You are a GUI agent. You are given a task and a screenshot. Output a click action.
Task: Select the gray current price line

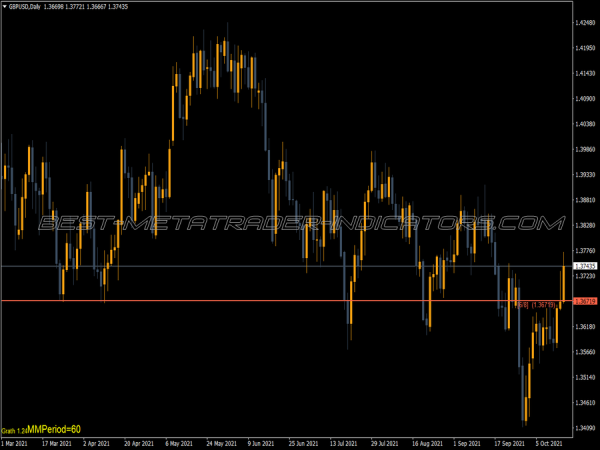click(200, 266)
